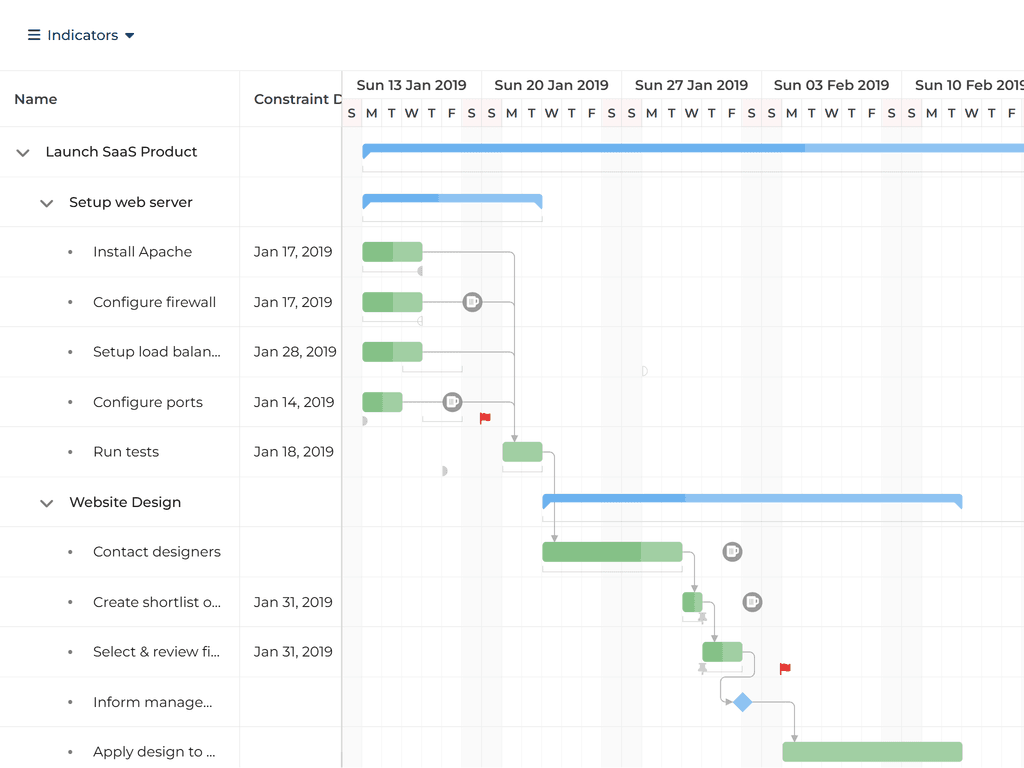Click beer mug indicator in Configure firewall row
This screenshot has height=768, width=1024.
(472, 302)
